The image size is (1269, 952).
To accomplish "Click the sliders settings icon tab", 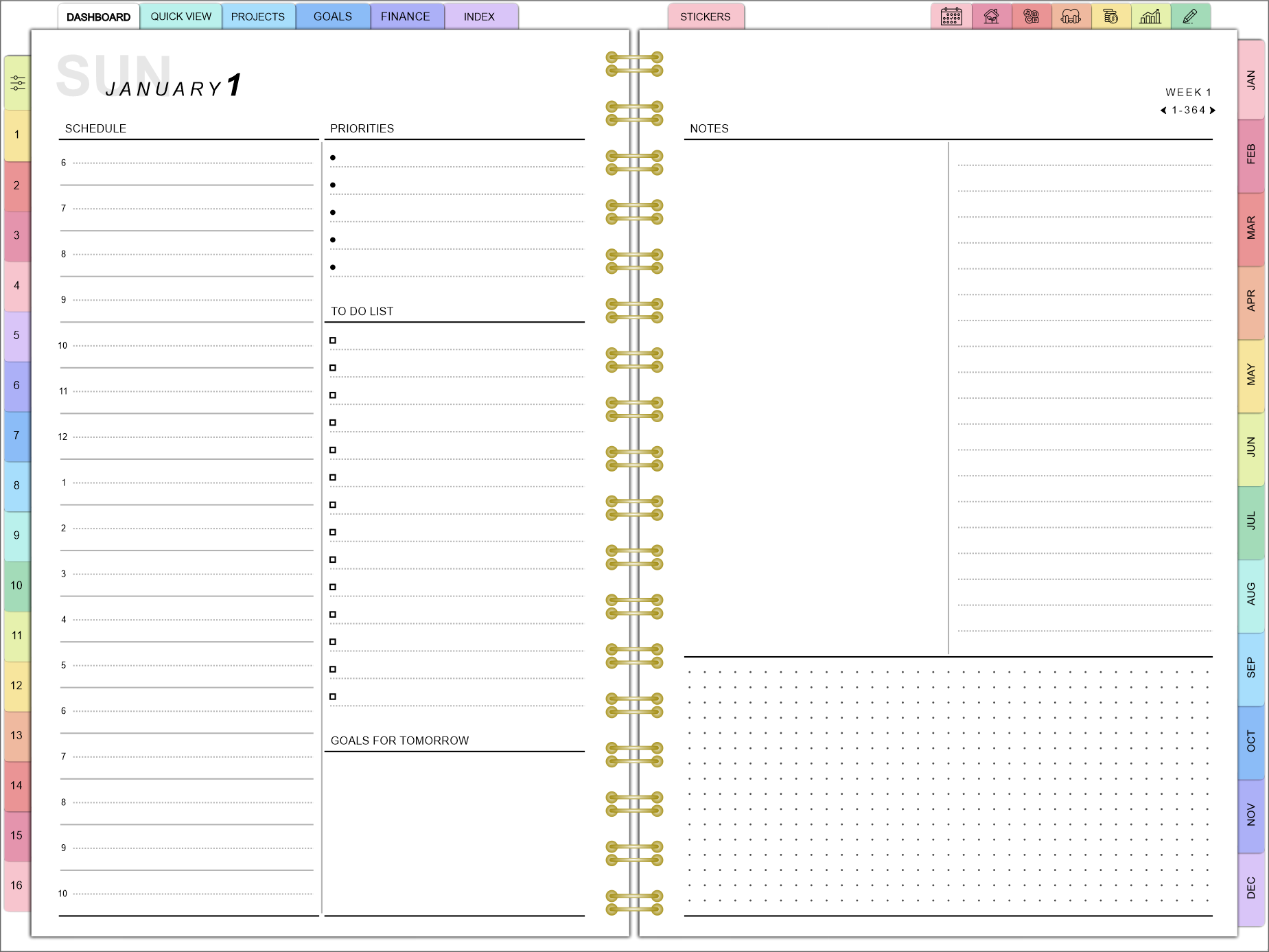I will (x=18, y=84).
